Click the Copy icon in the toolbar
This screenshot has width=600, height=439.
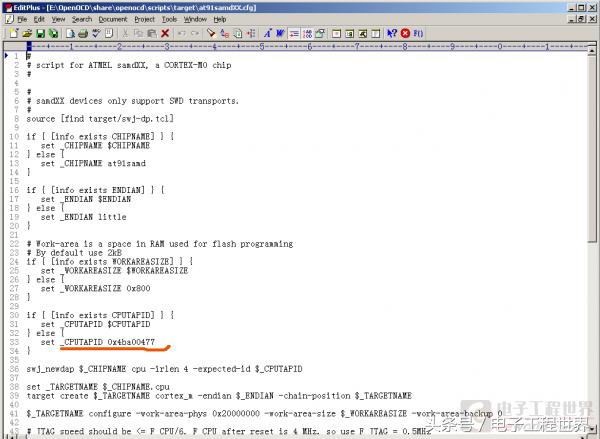click(138, 33)
